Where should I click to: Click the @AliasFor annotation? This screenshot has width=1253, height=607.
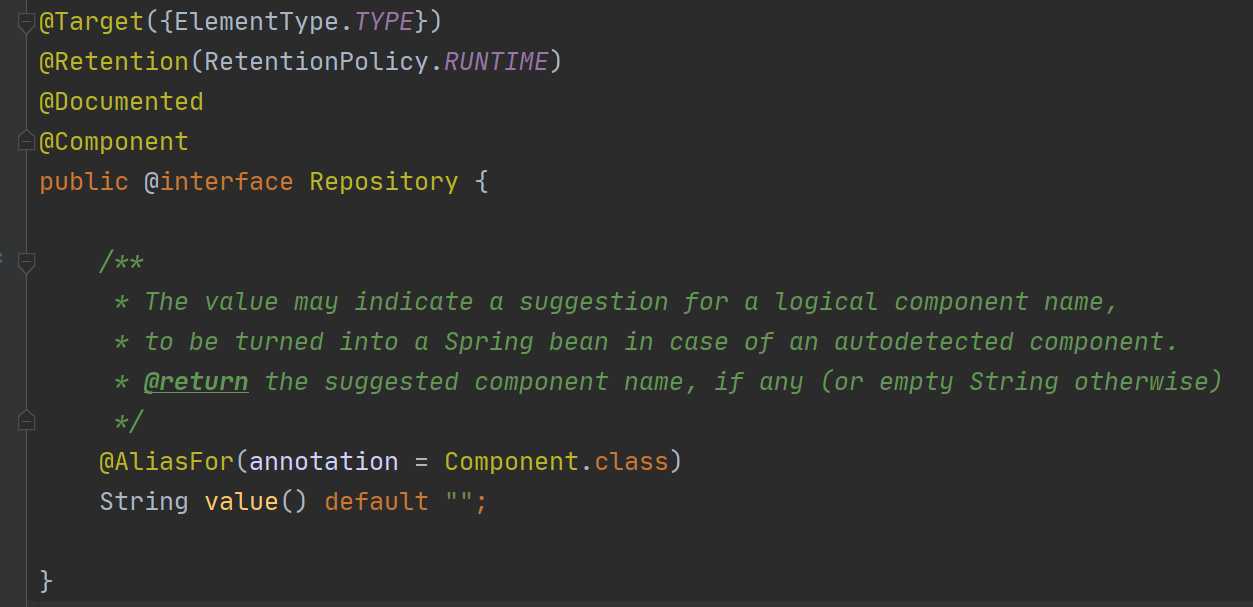(x=167, y=462)
